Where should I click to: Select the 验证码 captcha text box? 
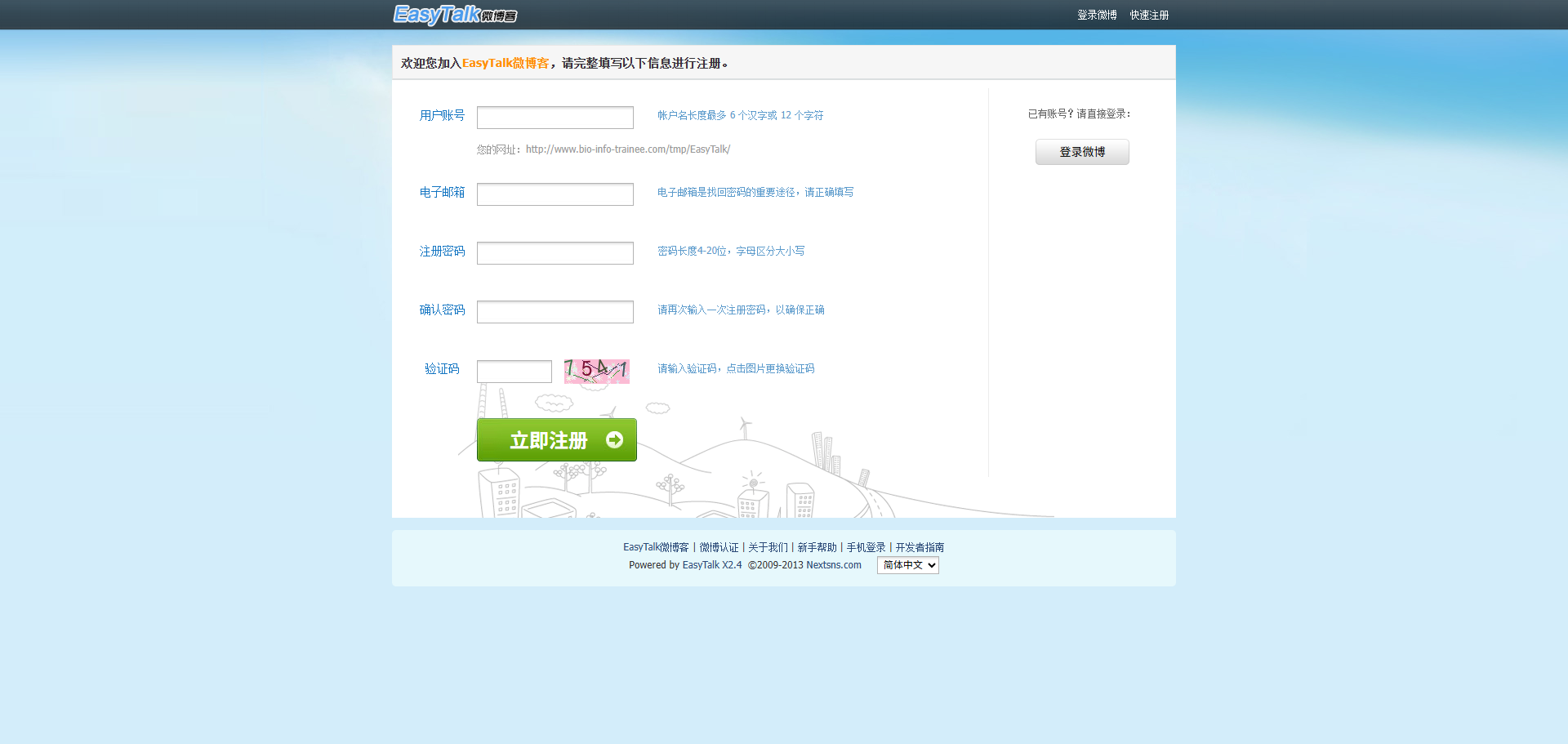coord(514,372)
